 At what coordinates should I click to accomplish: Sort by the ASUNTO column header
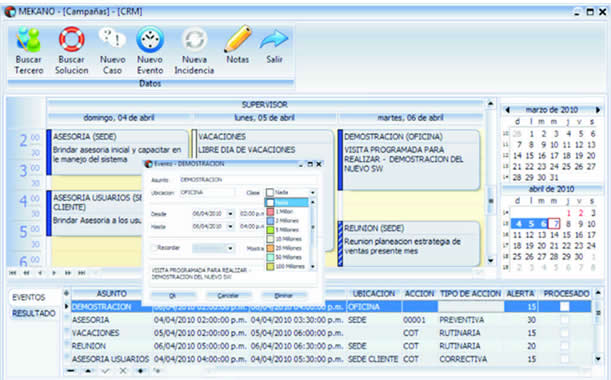pos(111,293)
